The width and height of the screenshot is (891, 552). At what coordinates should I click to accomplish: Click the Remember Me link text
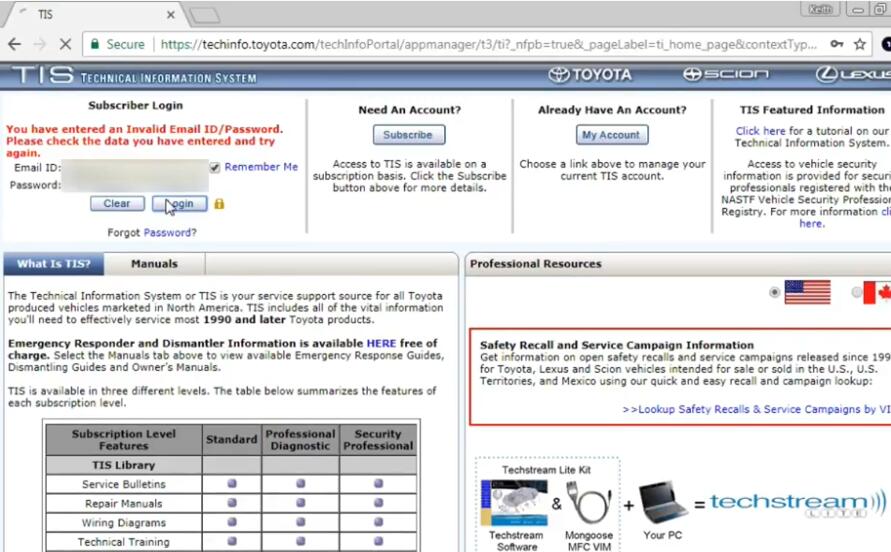point(261,167)
